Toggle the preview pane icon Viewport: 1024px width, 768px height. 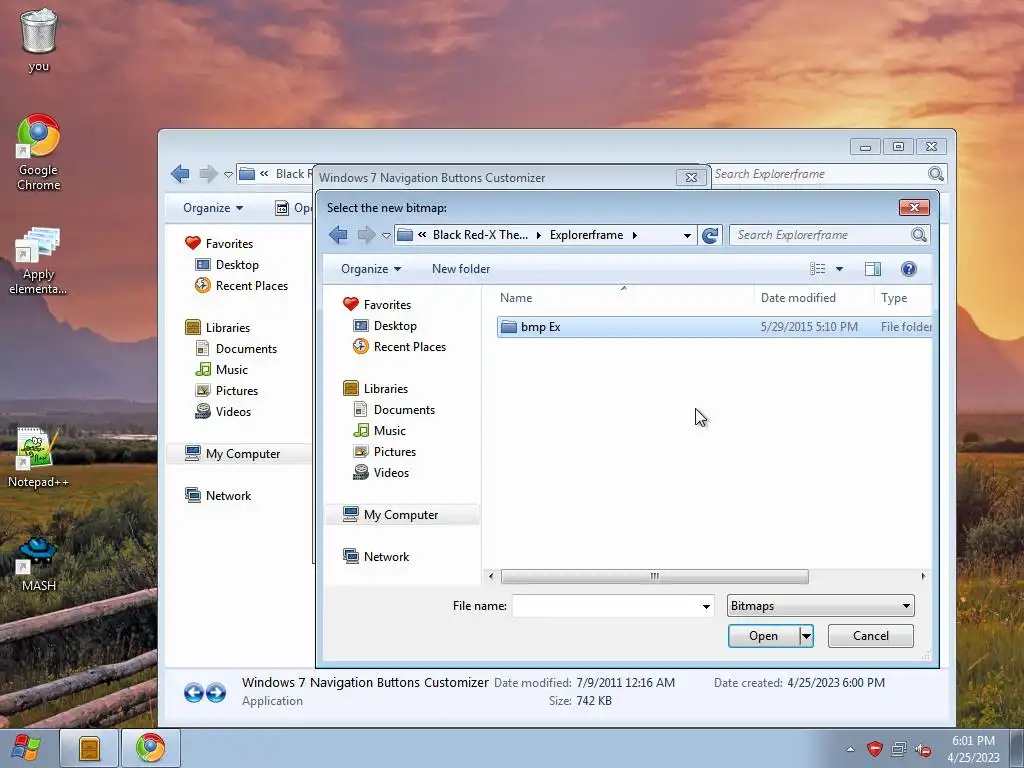(x=872, y=268)
